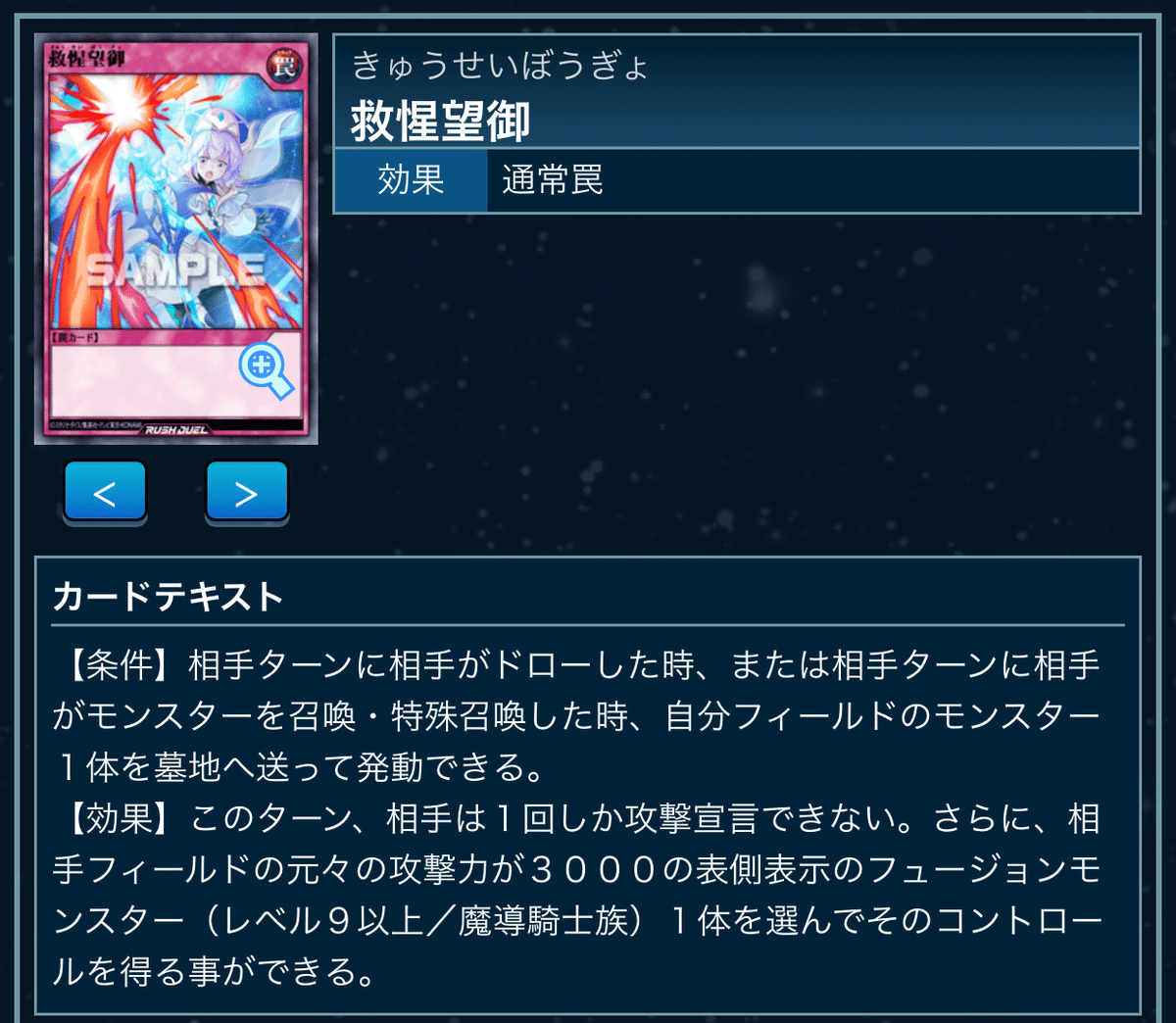The height and width of the screenshot is (1023, 1176).
Task: Select the 効果 label cell
Action: coord(411,180)
